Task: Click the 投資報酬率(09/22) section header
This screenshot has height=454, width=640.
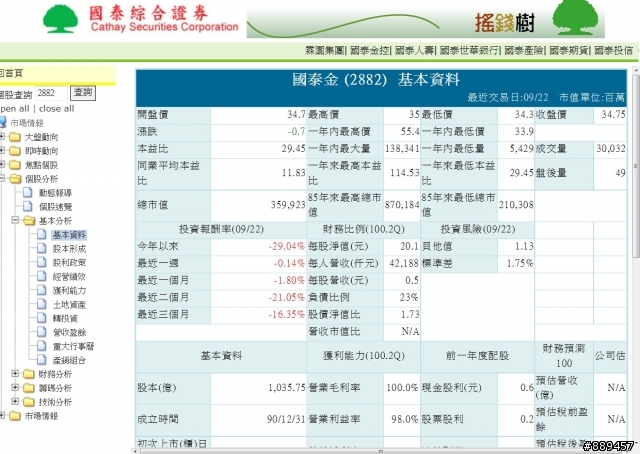Action: click(221, 229)
